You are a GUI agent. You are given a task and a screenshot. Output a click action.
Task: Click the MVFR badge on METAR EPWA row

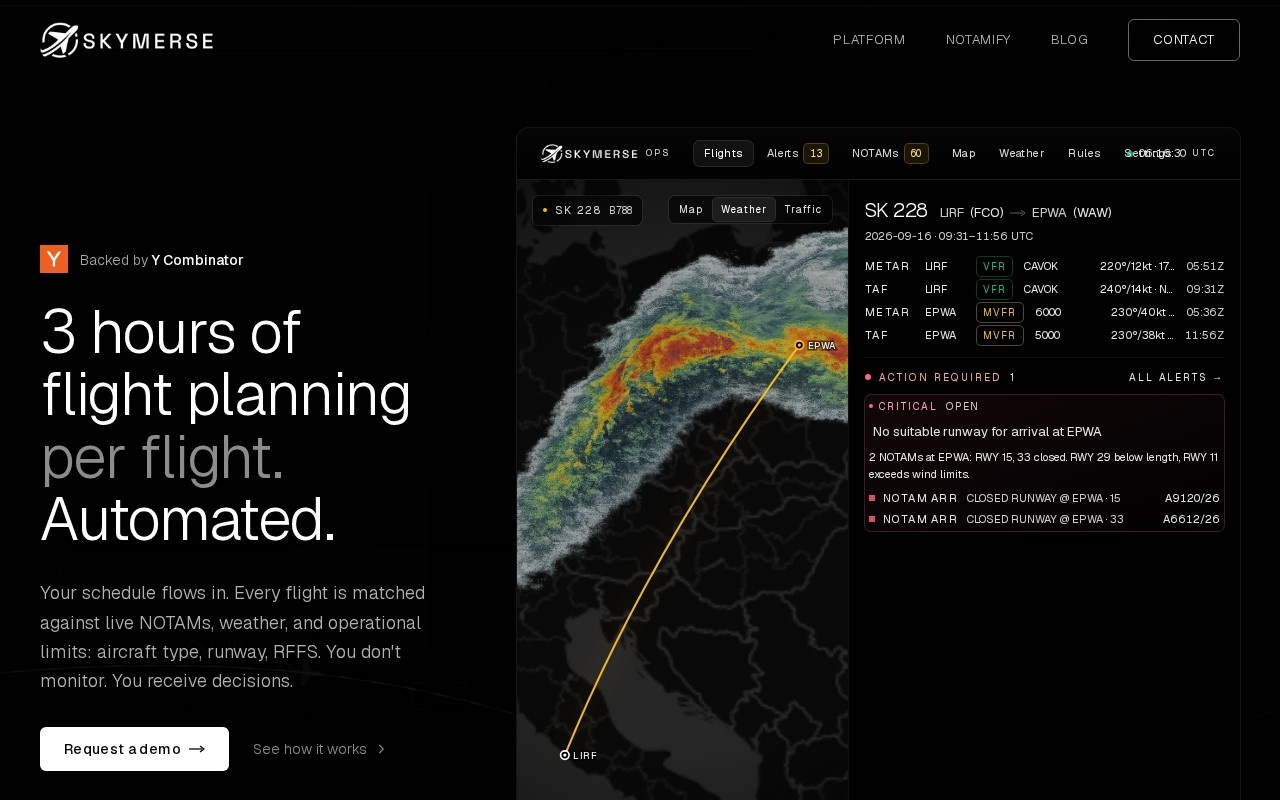pos(999,312)
